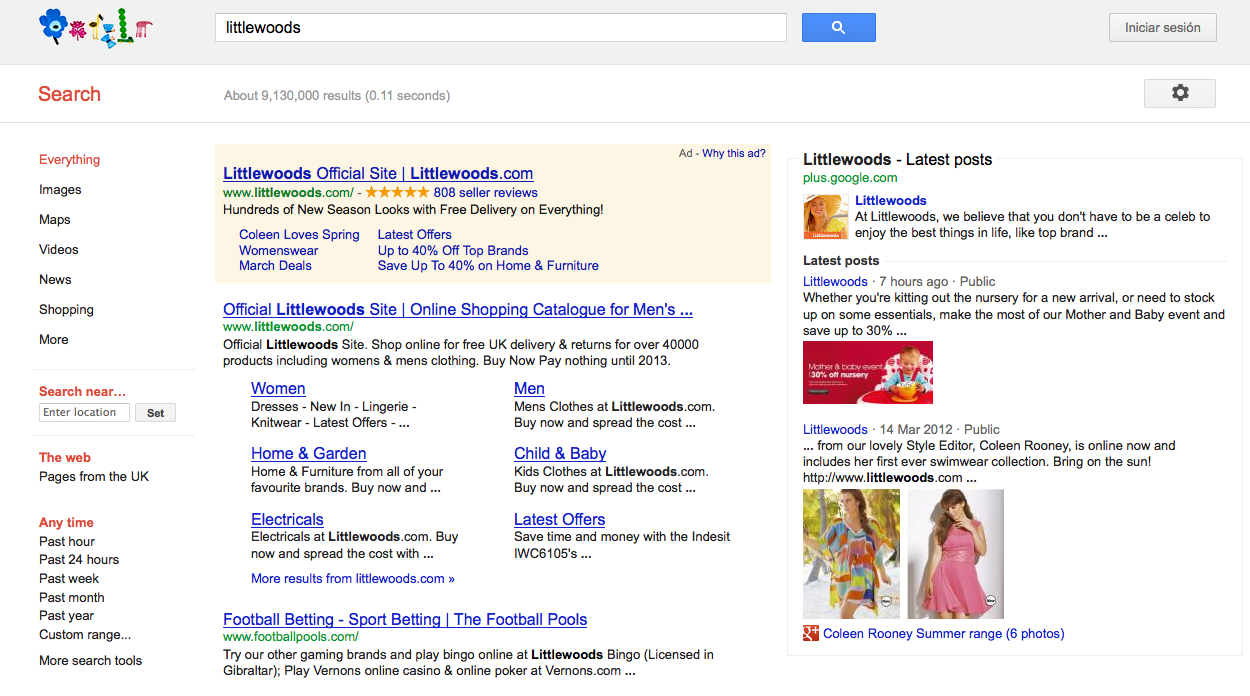Click the Iniciar sesión button
The width and height of the screenshot is (1250, 696).
pyautogui.click(x=1162, y=28)
